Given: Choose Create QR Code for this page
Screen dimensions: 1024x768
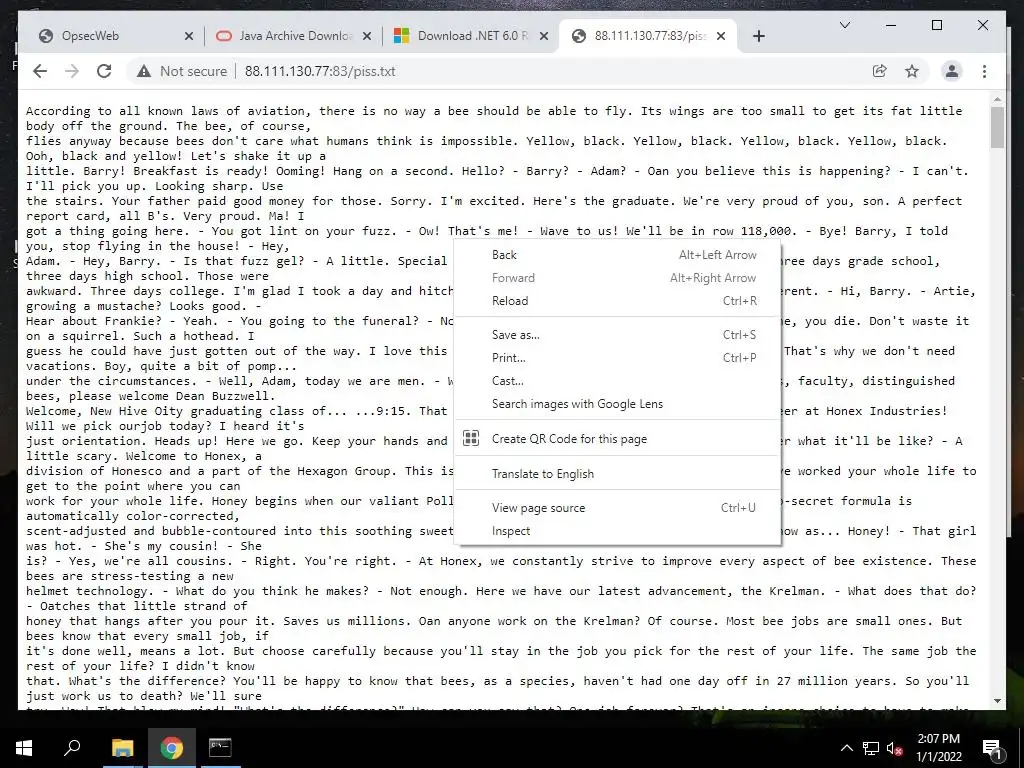Looking at the screenshot, I should point(617,438).
